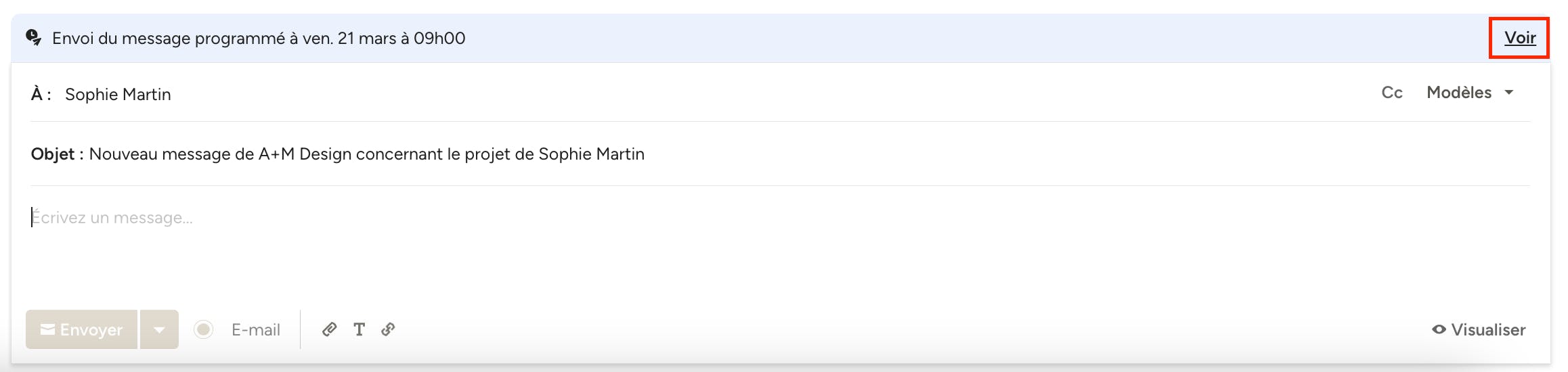Expand send options arrow beside Envoyer
Viewport: 1568px width, 372px height.
pos(159,330)
